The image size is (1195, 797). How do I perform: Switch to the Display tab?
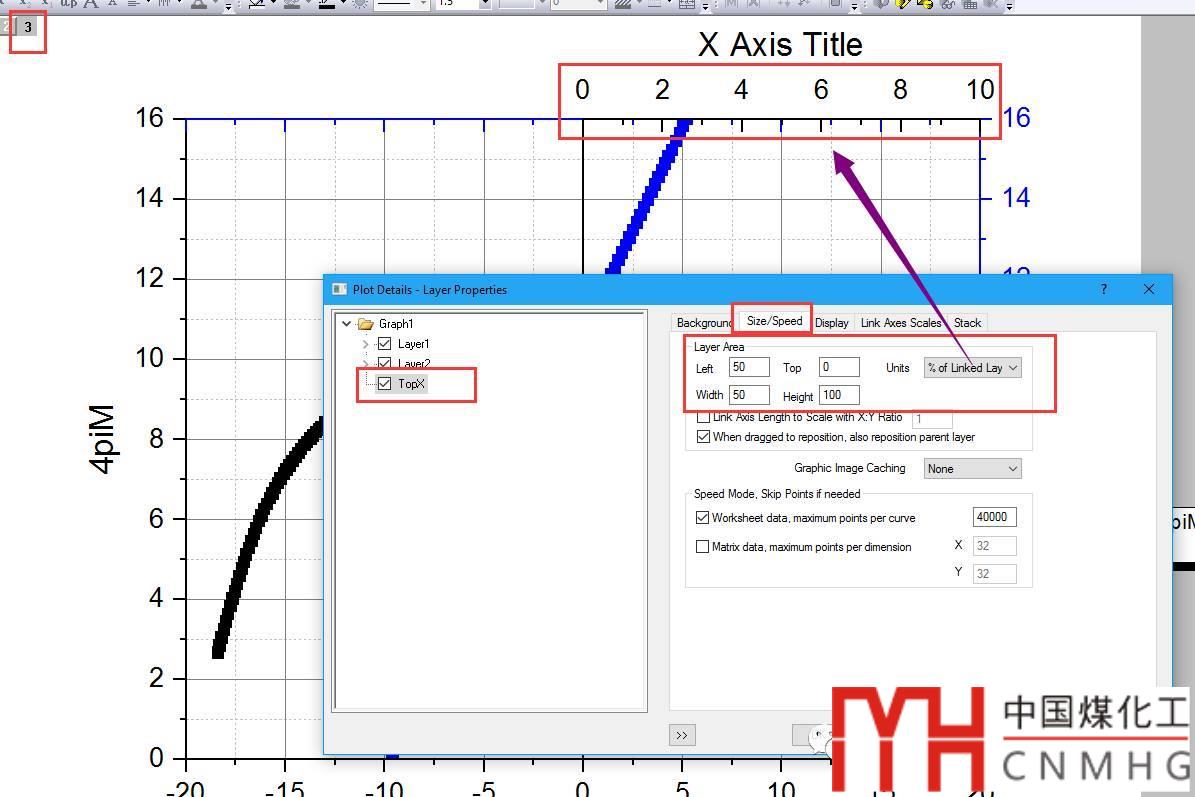pos(831,323)
